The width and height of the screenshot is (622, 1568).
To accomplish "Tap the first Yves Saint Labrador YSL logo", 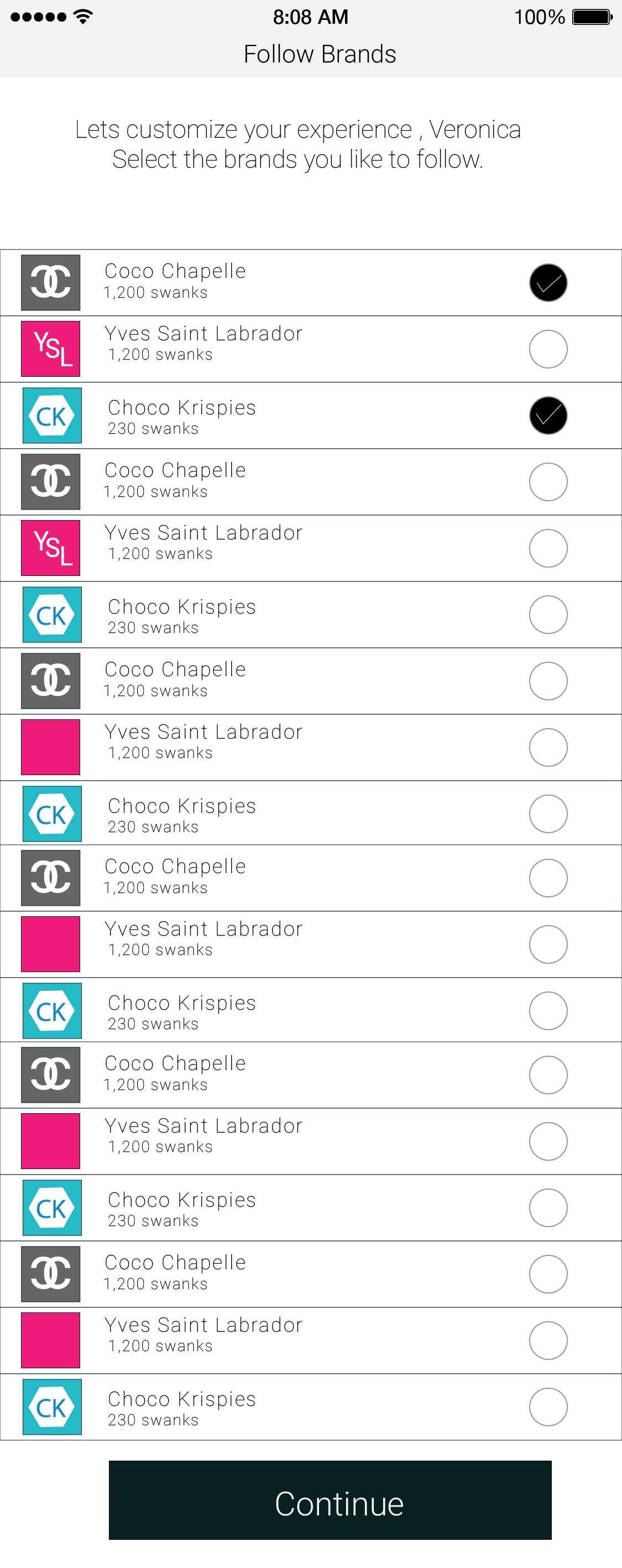I will pos(50,349).
